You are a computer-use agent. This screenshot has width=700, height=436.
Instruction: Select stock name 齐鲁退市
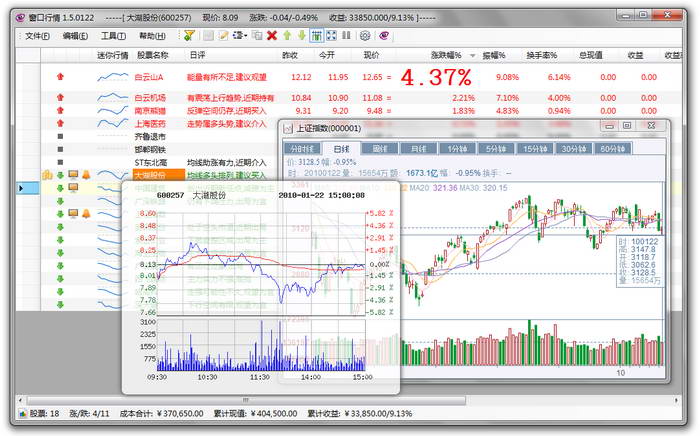pos(150,137)
